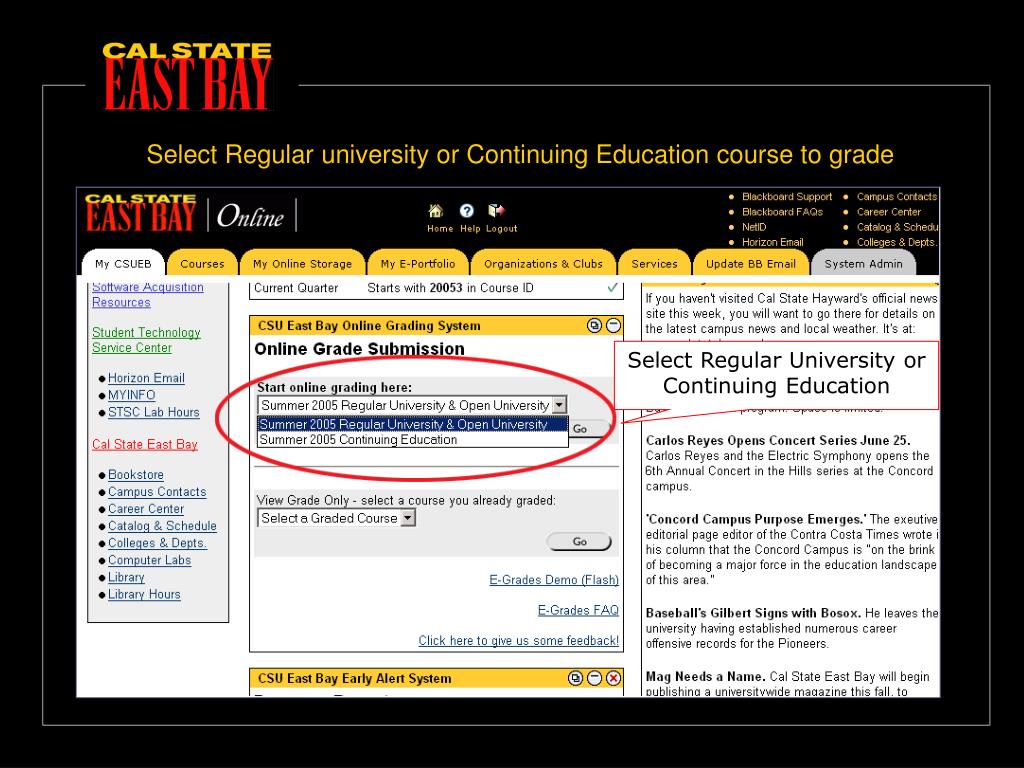Open Blackboard FAQs in the header

tap(782, 212)
